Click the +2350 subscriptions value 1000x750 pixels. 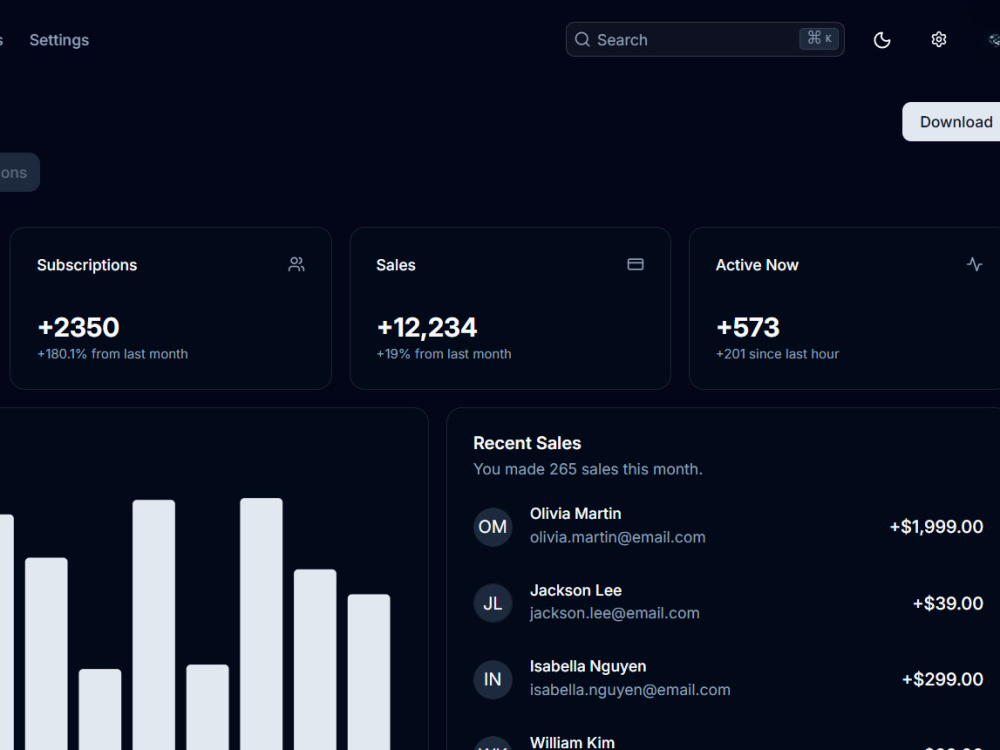coord(78,327)
